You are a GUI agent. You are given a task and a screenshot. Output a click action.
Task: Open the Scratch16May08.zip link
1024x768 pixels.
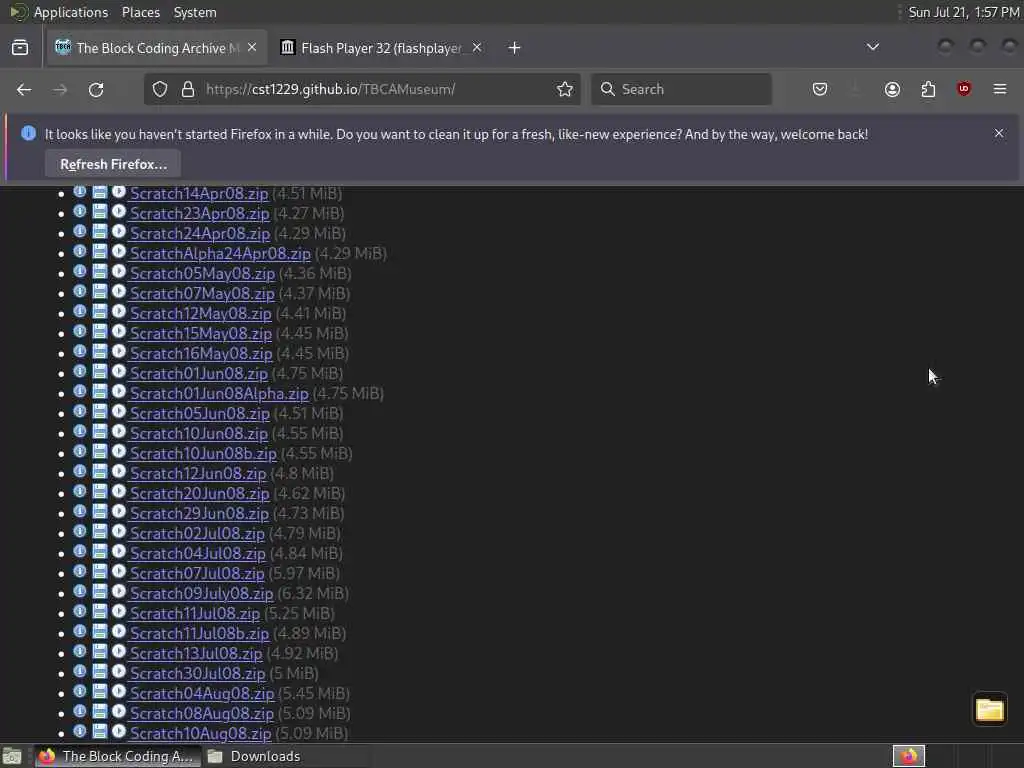[x=201, y=353]
